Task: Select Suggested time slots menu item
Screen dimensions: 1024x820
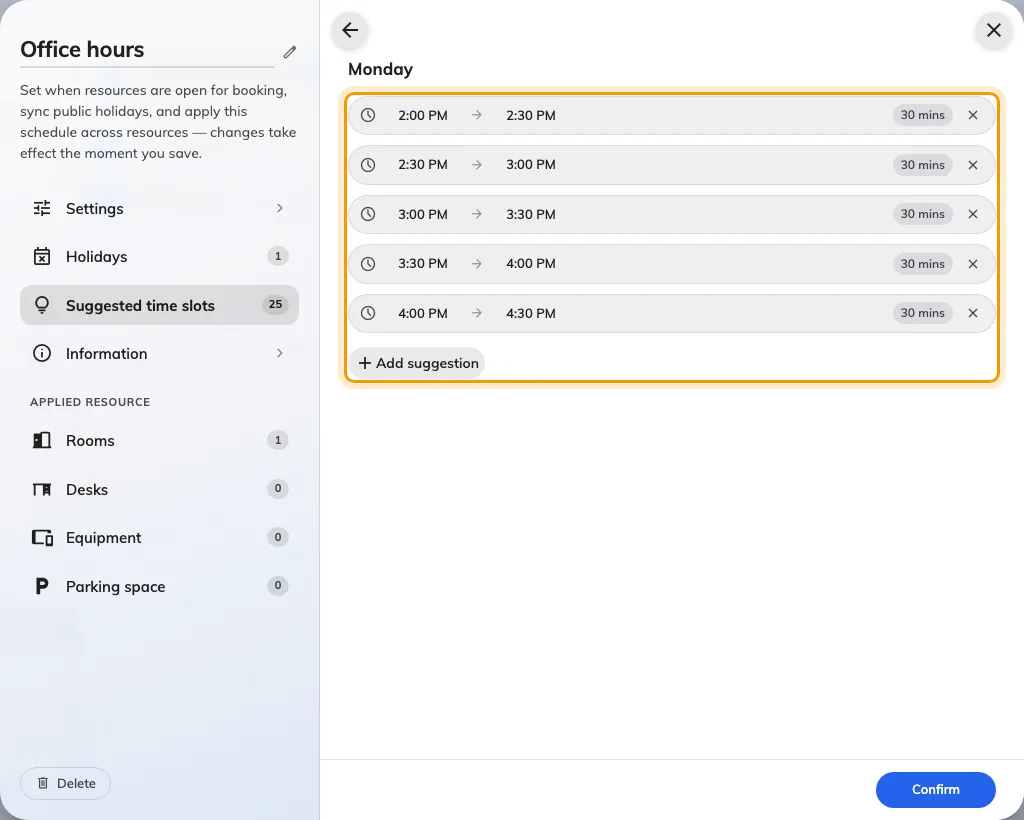Action: click(159, 305)
